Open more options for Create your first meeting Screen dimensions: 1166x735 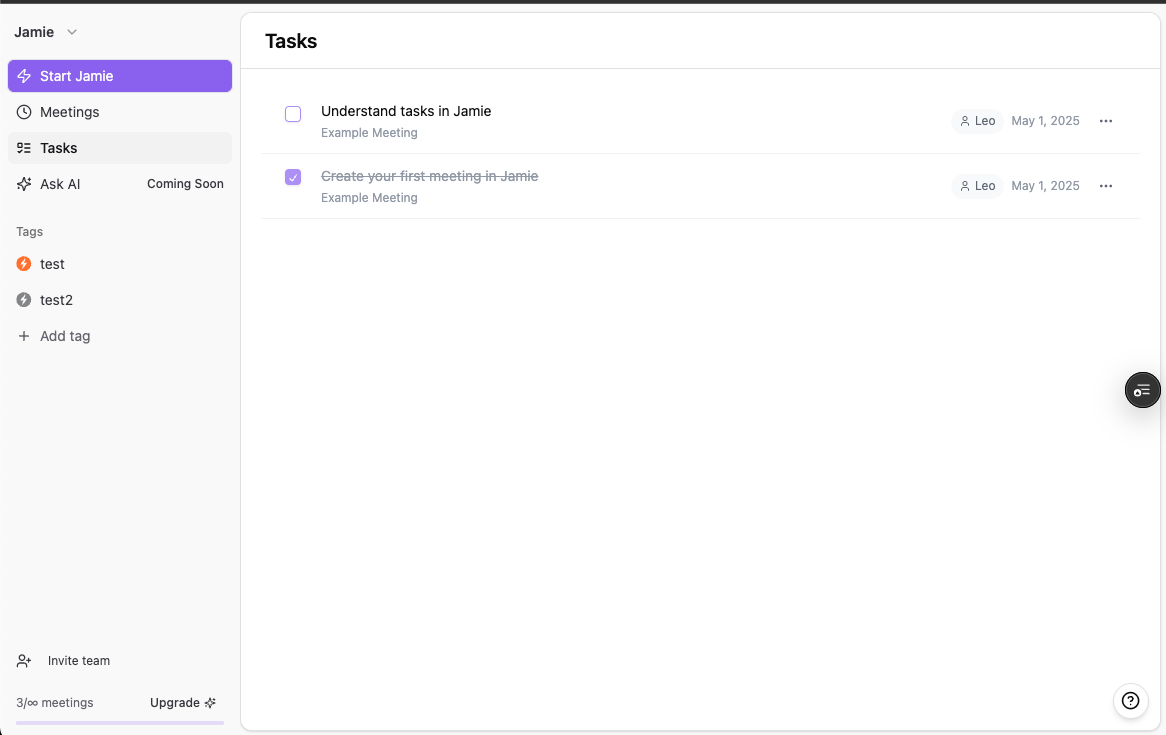[x=1106, y=186]
